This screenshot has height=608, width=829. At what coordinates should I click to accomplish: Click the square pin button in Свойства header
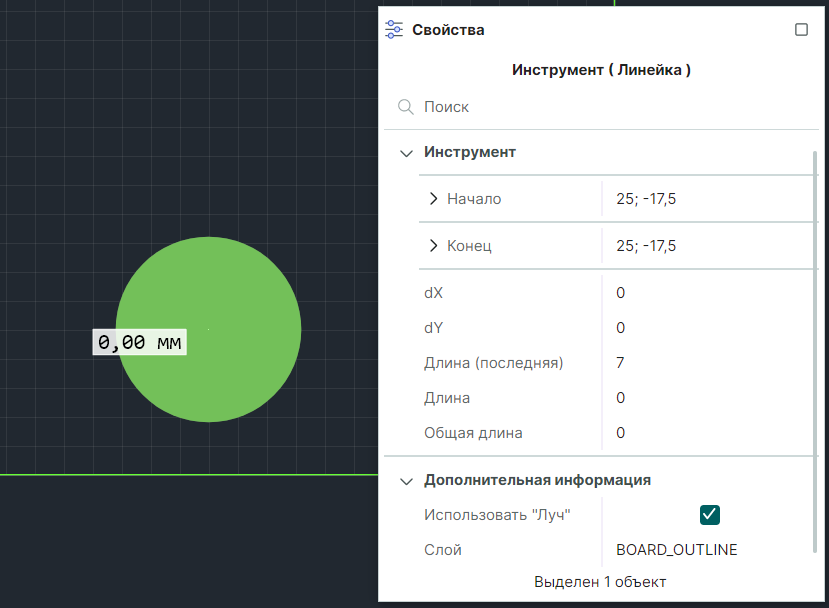click(x=801, y=30)
